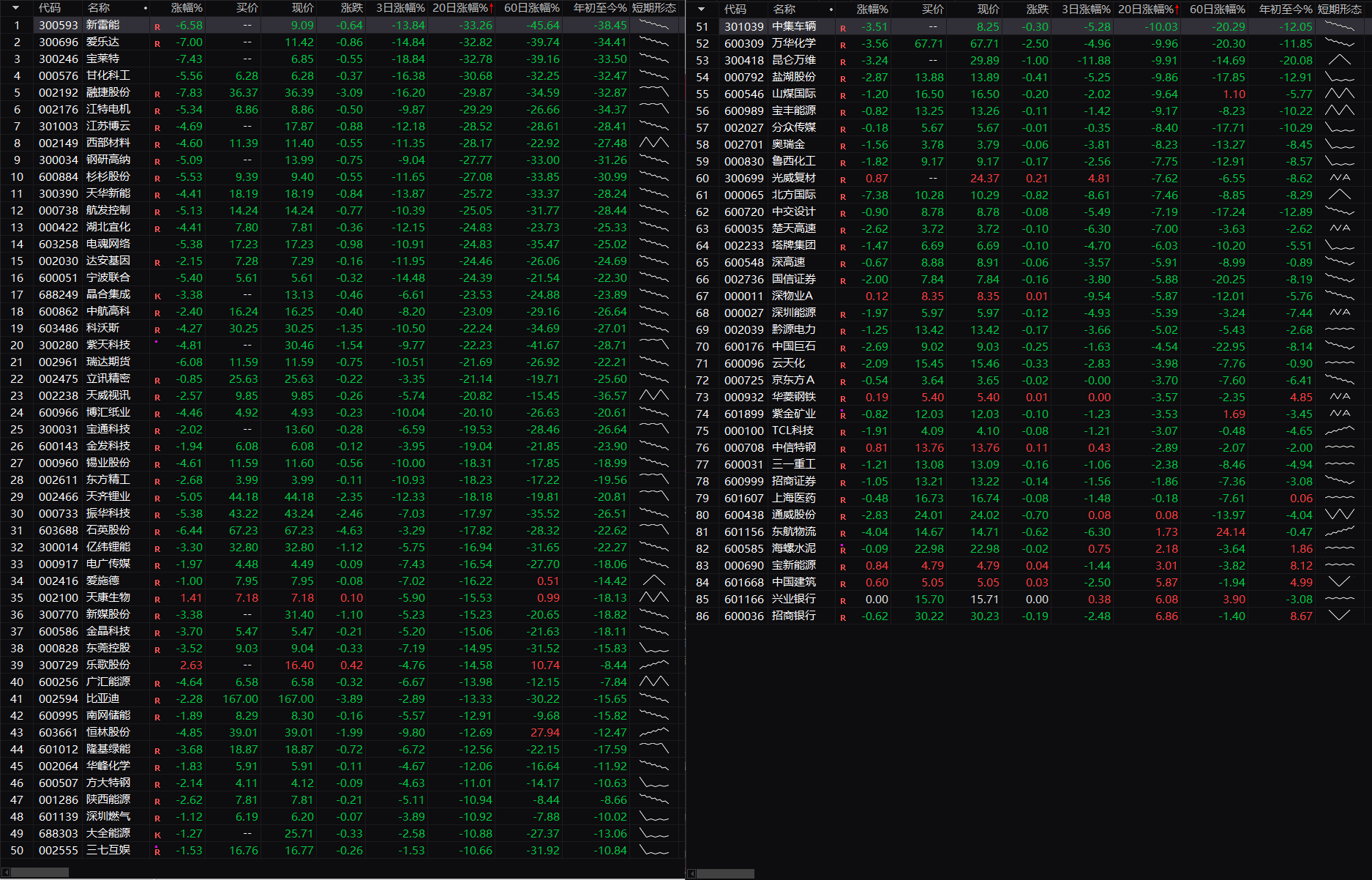Viewport: 1372px width, 880px height.
Task: Sort right list by 60日涨幅% header
Action: (1217, 10)
